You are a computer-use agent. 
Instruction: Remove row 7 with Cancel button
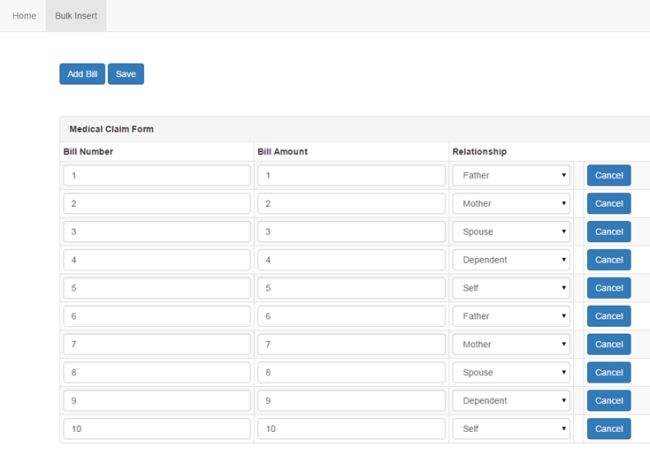pos(608,344)
